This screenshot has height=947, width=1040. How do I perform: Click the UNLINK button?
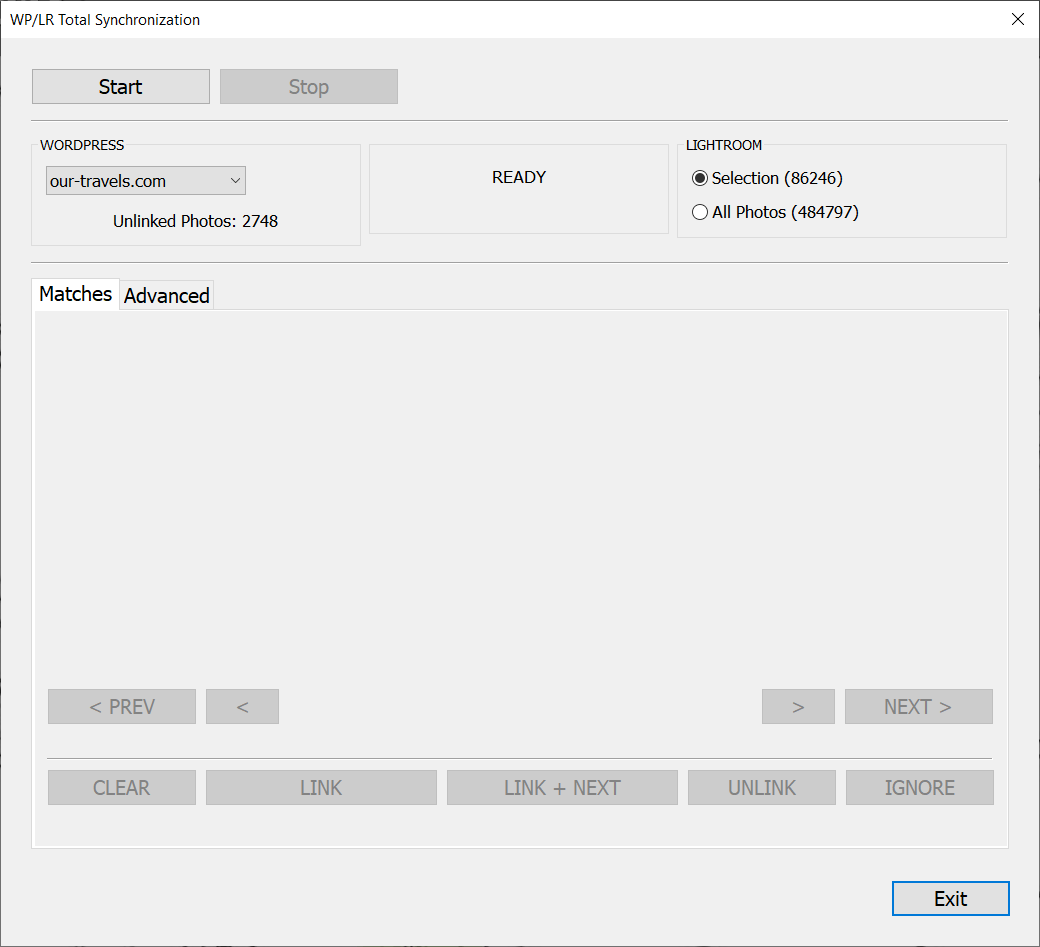(762, 788)
